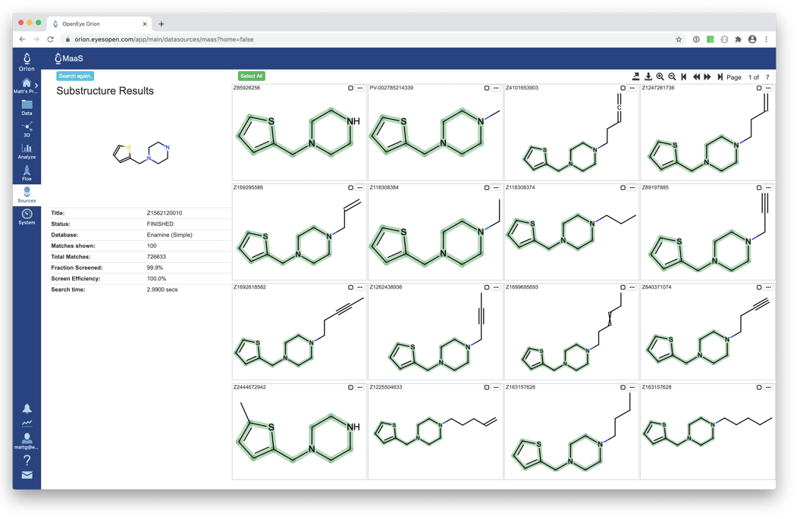The height and width of the screenshot is (519, 800).
Task: Open molecule card Z118308384 structure
Action: coord(436,235)
